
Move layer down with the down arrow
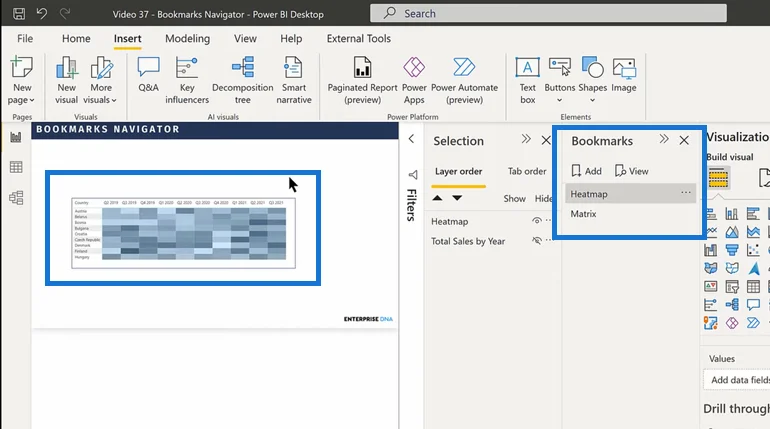tap(457, 198)
